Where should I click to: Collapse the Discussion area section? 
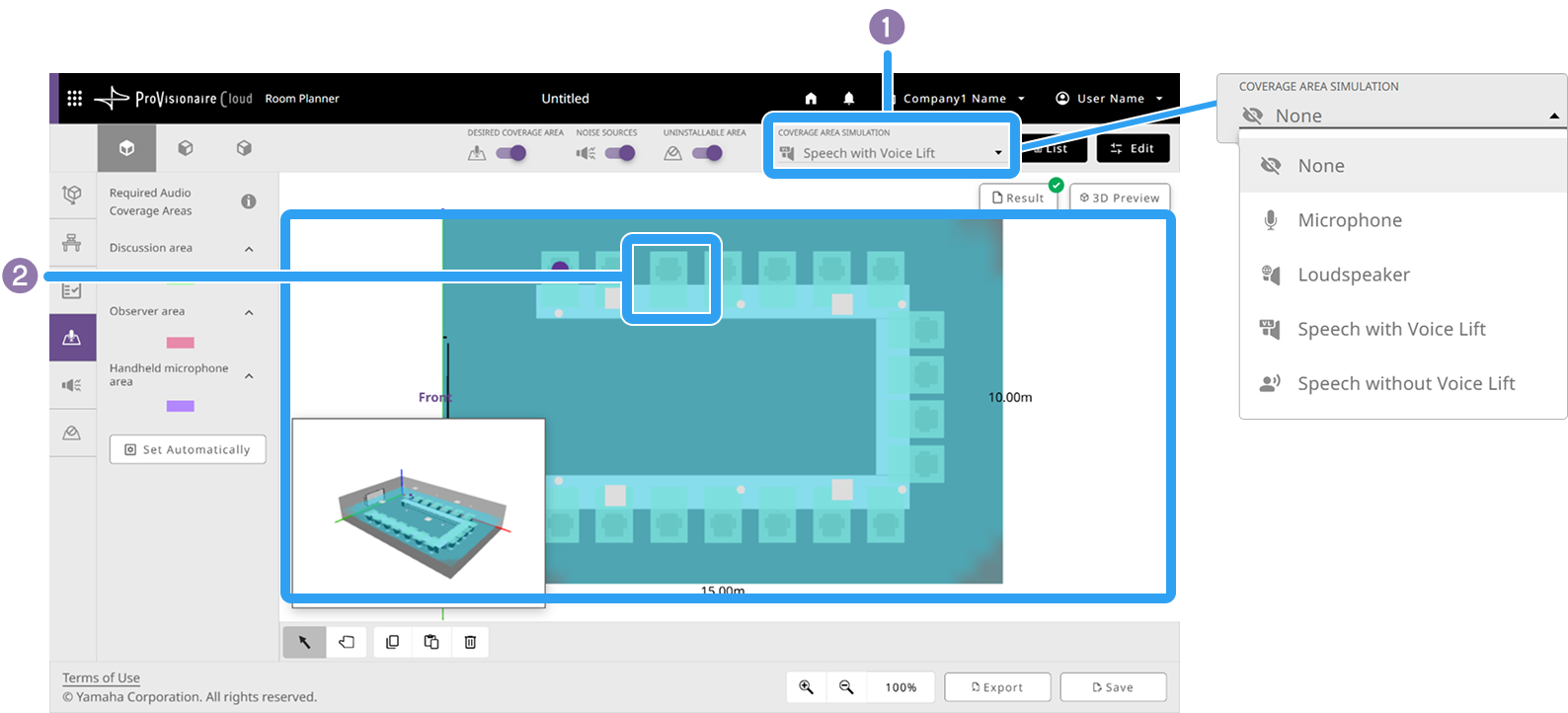tap(249, 249)
